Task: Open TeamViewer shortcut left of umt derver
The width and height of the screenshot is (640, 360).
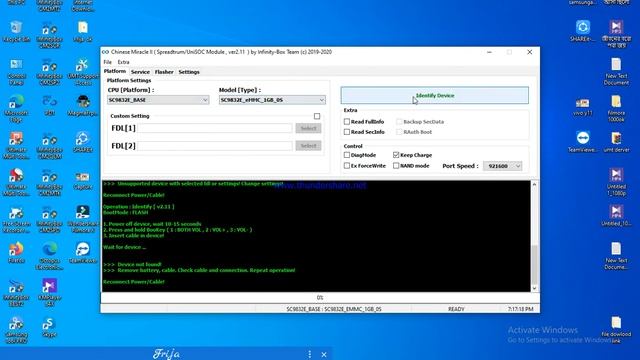Action: tap(582, 142)
